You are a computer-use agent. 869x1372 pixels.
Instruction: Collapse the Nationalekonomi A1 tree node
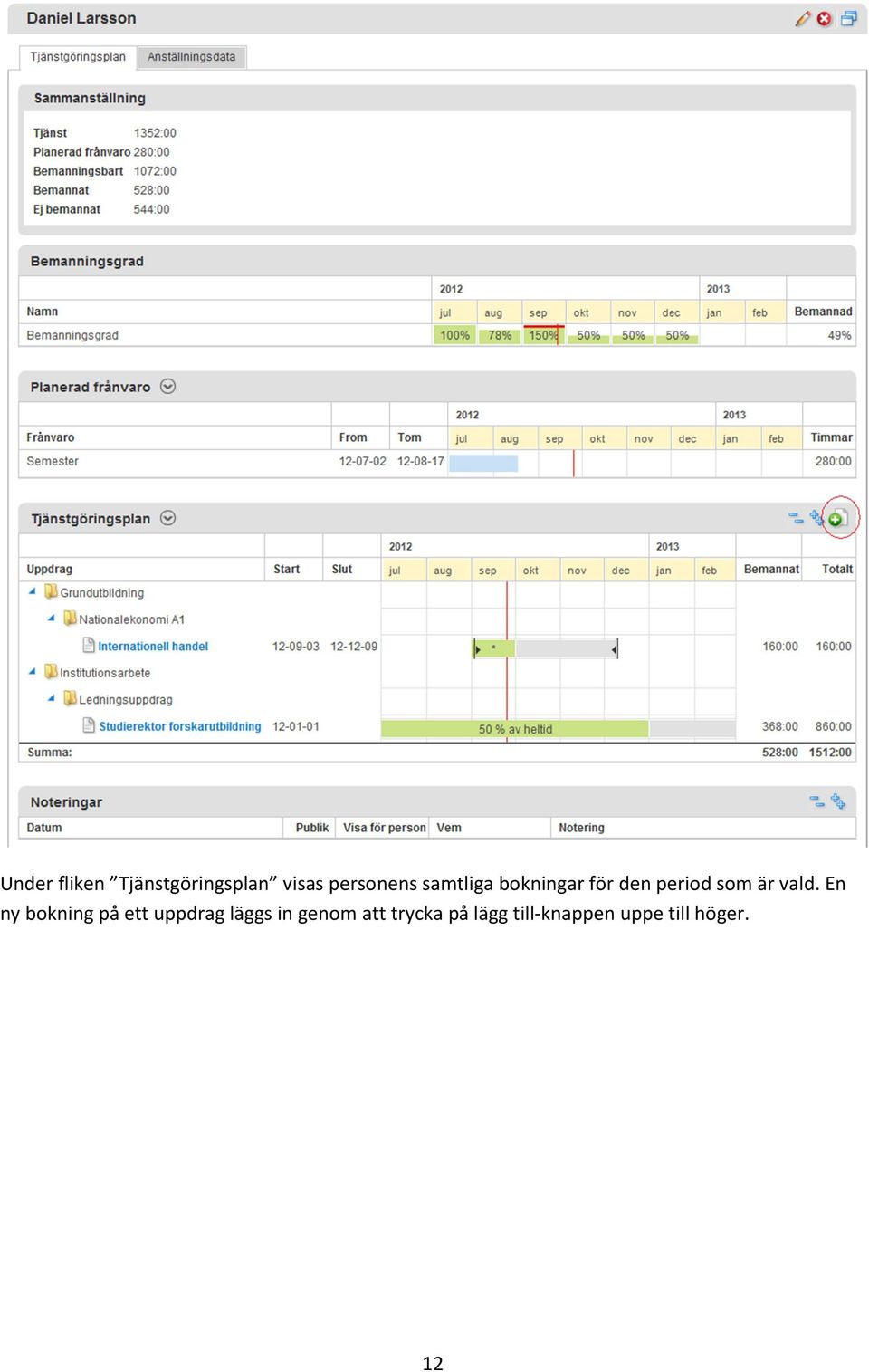pyautogui.click(x=52, y=619)
